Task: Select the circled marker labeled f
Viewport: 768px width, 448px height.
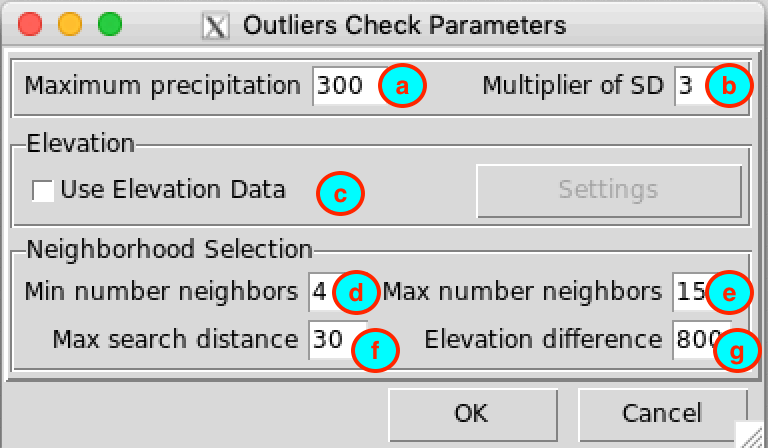Action: click(375, 350)
